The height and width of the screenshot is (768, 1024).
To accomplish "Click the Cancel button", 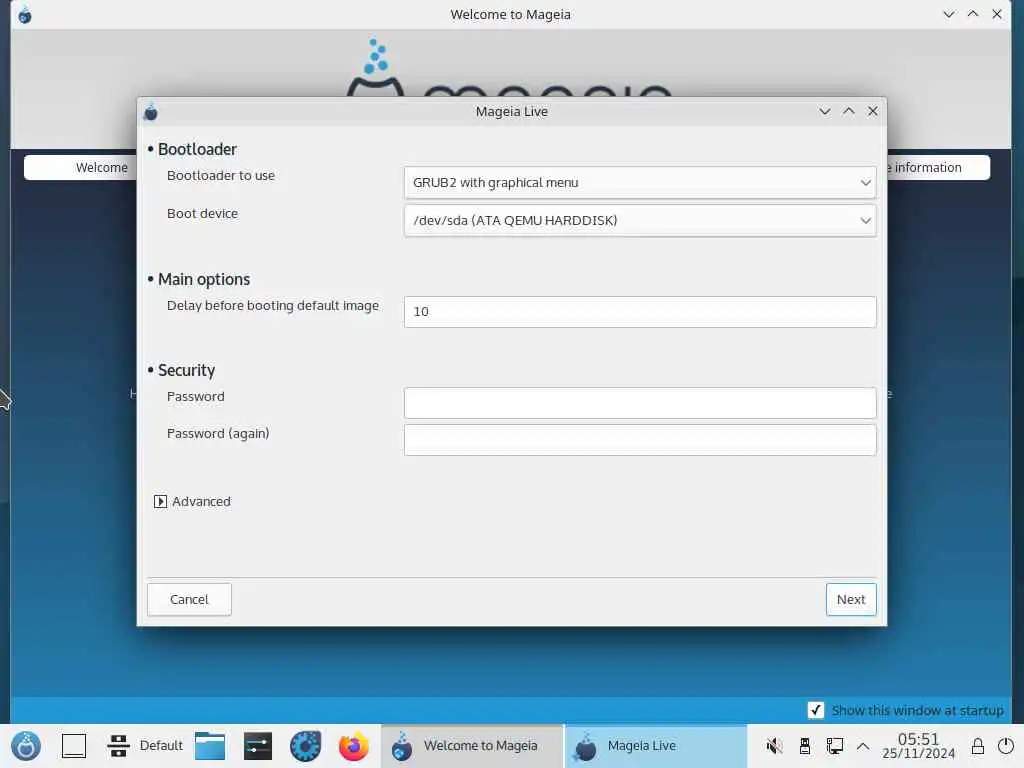I will click(x=189, y=600).
